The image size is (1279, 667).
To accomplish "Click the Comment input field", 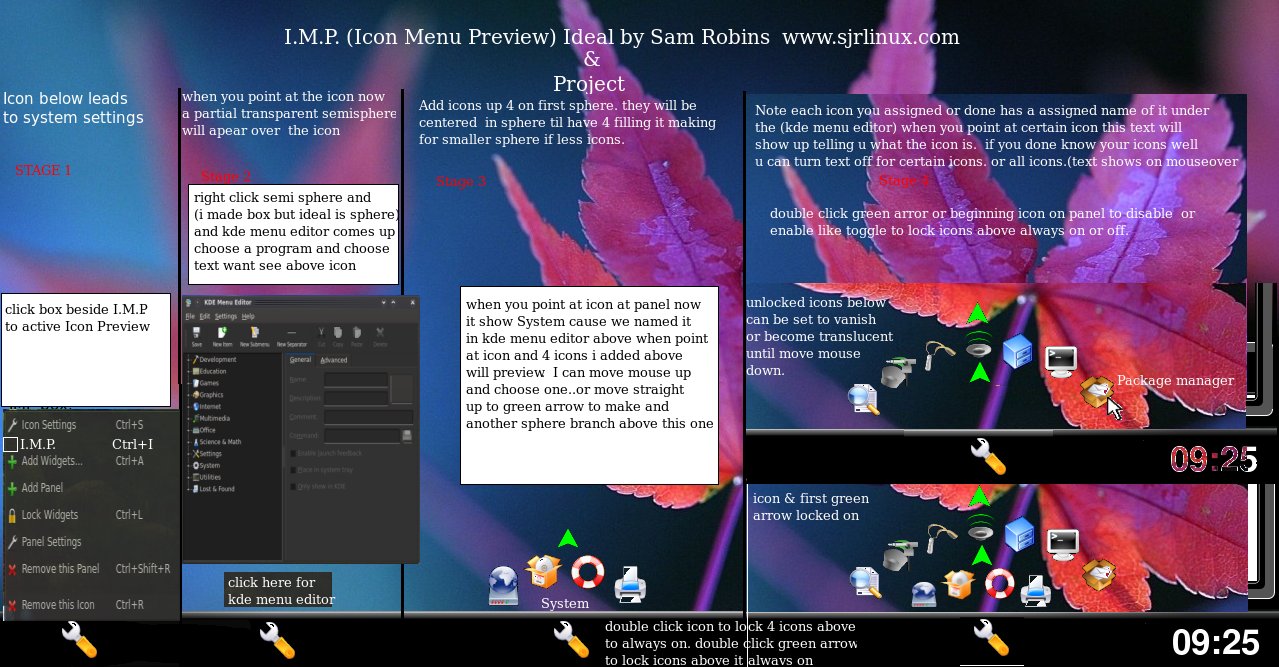I will [369, 417].
